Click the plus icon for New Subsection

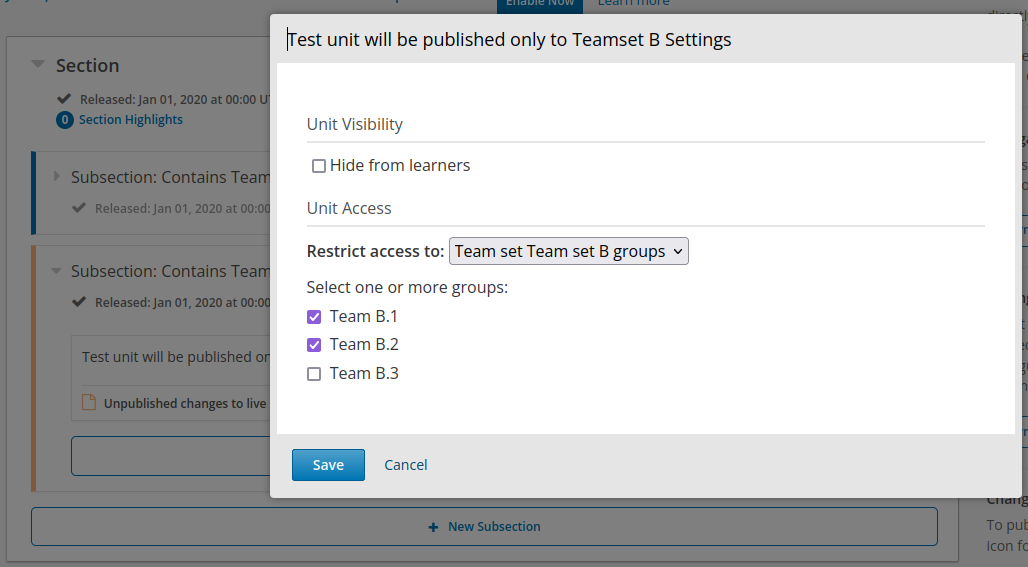click(x=433, y=527)
